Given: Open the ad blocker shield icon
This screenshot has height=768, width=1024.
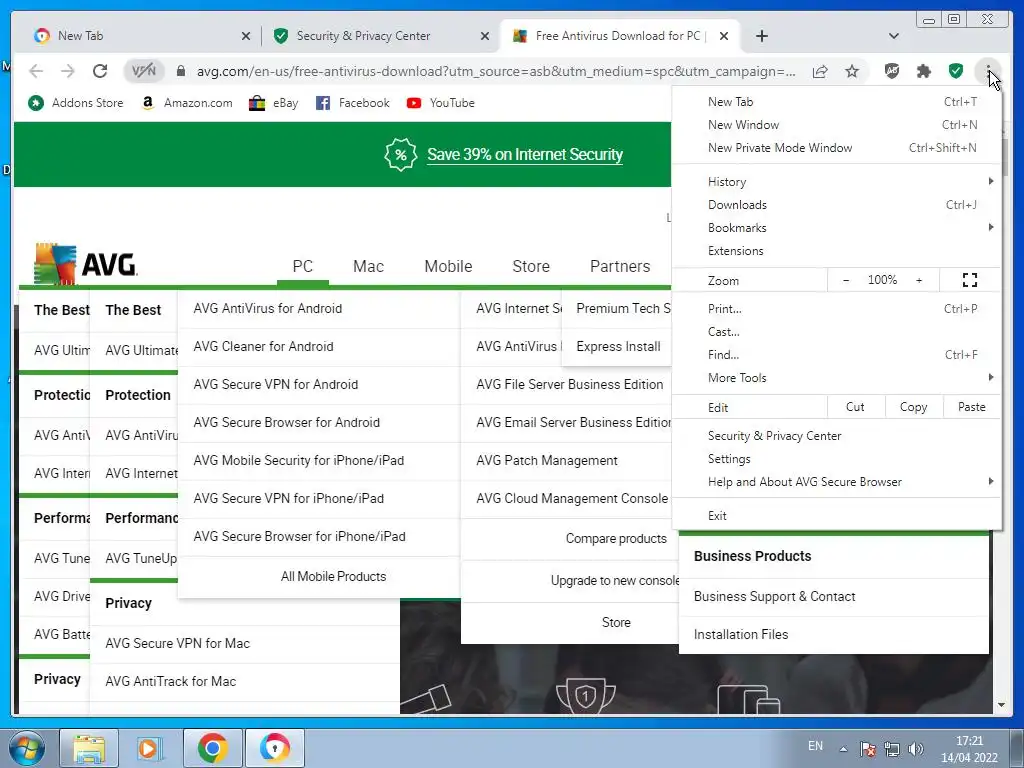Looking at the screenshot, I should tap(891, 71).
